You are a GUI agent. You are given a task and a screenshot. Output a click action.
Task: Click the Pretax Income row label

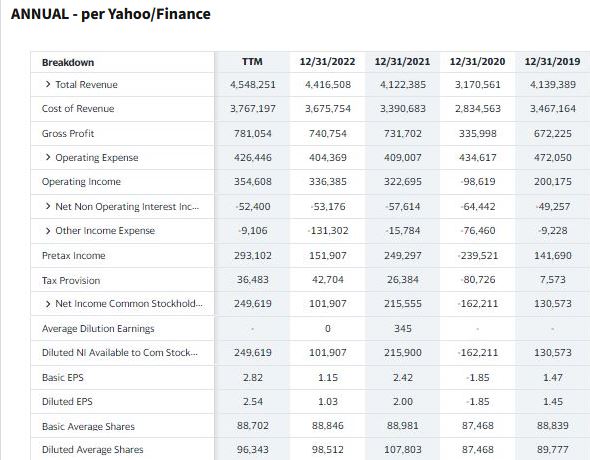tap(74, 256)
